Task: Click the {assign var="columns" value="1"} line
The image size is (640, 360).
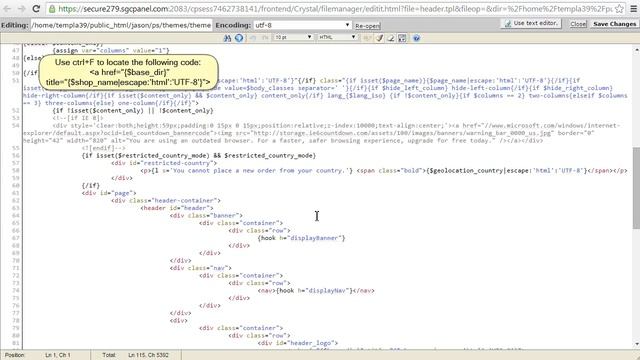Action: click(111, 50)
